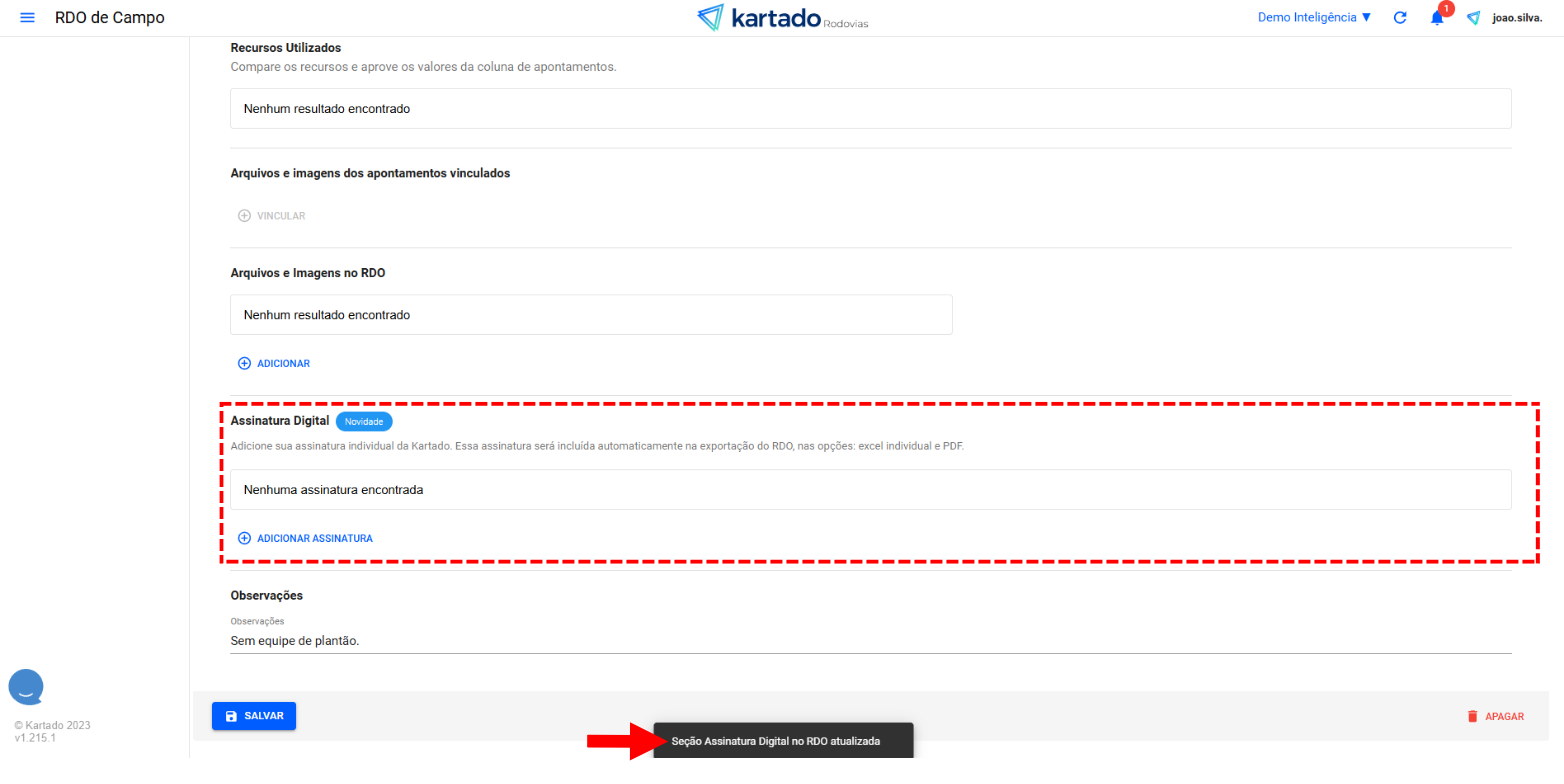The image size is (1564, 784).
Task: Click the VINCULAR button
Action: pos(272,216)
